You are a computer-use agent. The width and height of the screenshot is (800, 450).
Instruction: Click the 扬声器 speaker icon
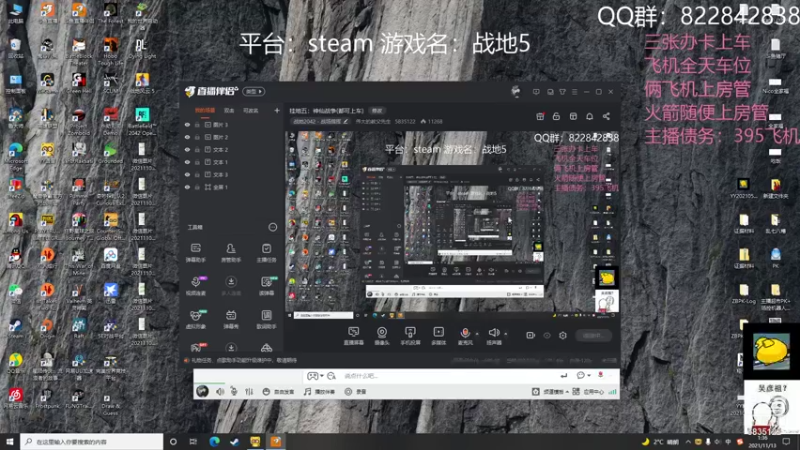point(493,333)
